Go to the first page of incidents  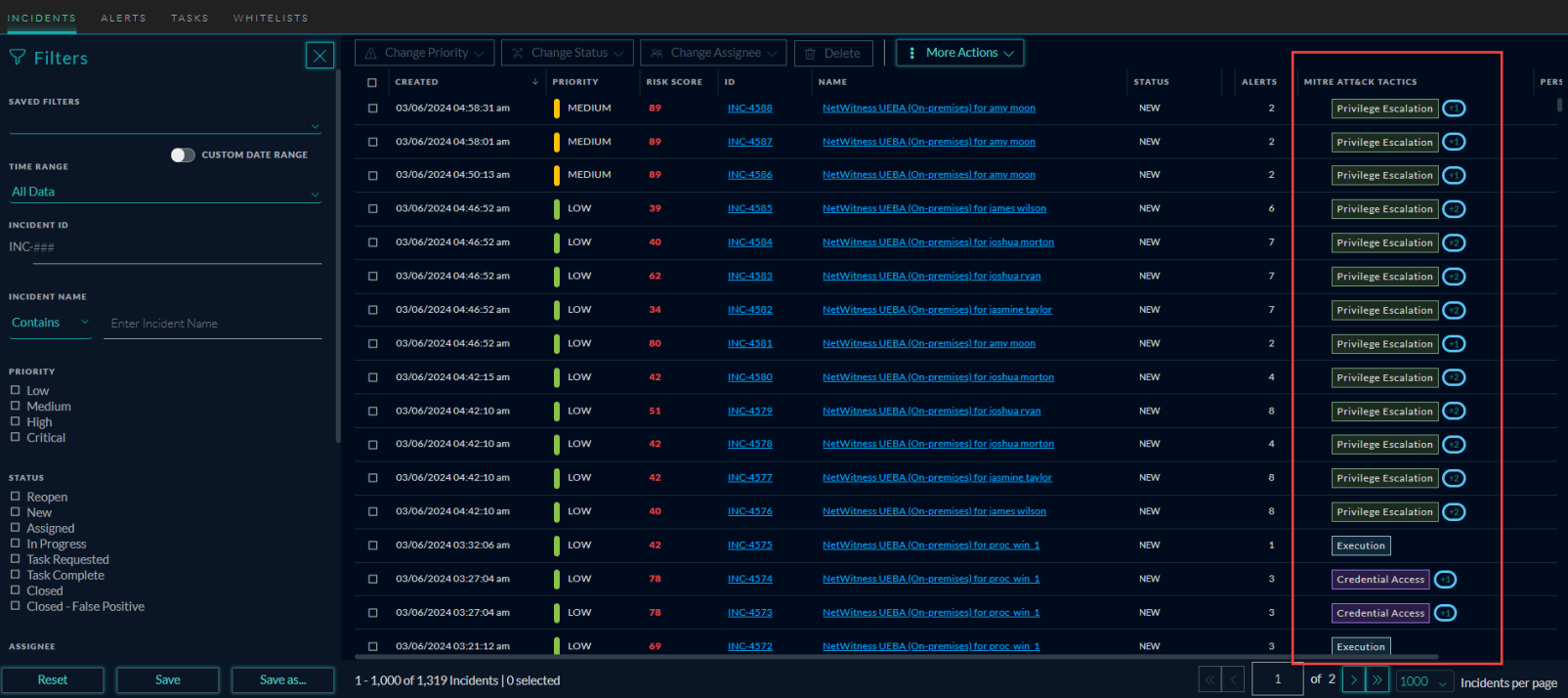(x=1209, y=679)
